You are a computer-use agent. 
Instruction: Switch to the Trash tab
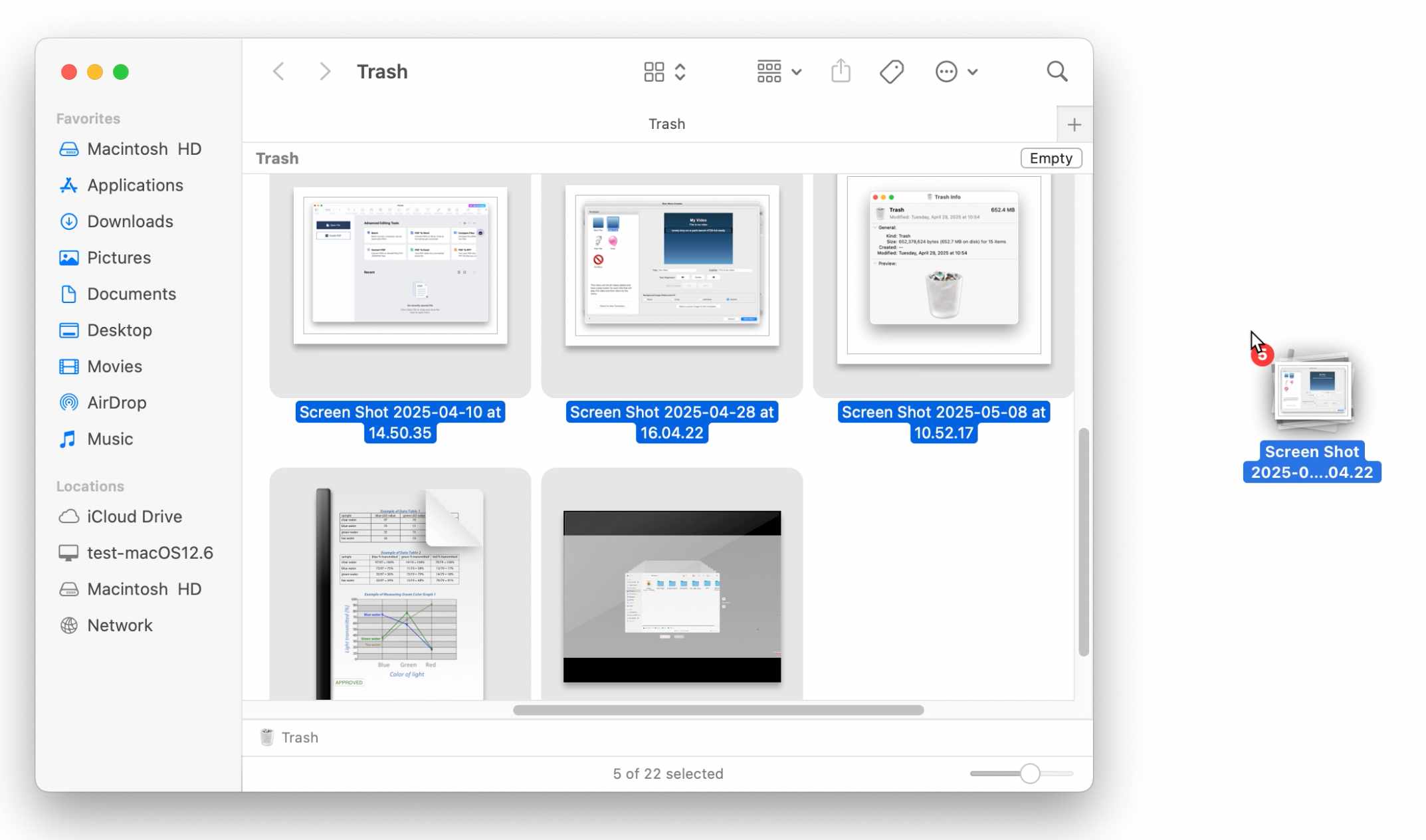(667, 124)
